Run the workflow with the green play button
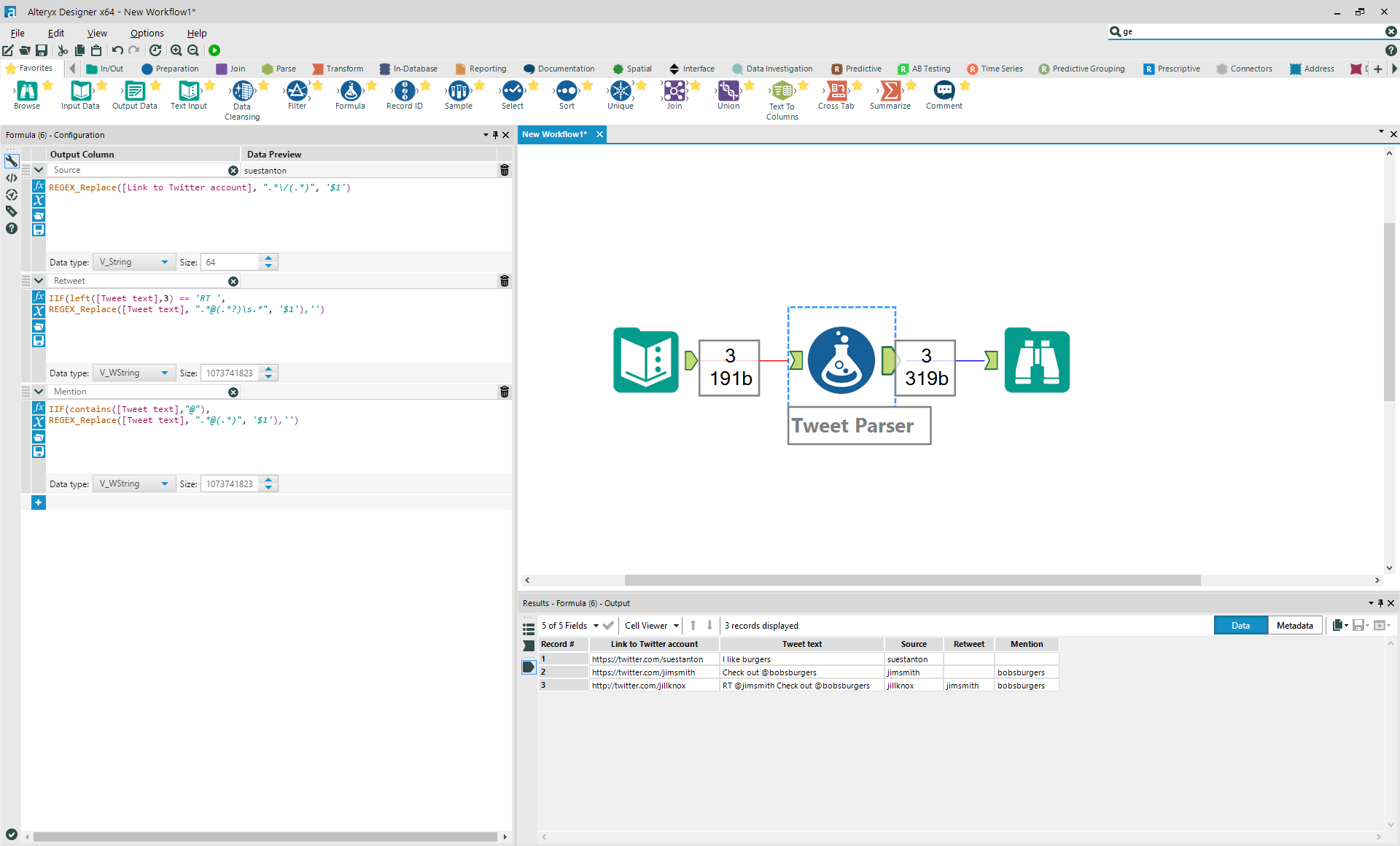This screenshot has height=846, width=1400. pos(214,50)
